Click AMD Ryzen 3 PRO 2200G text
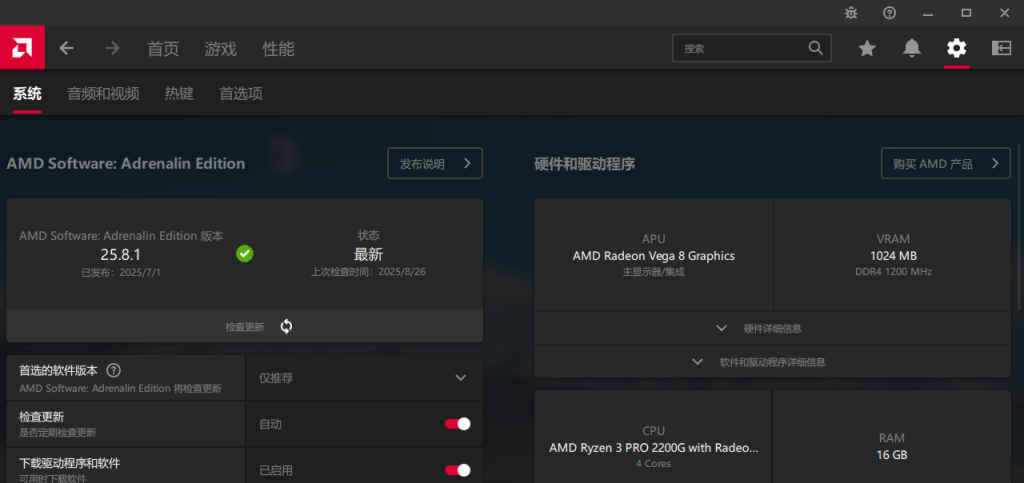This screenshot has height=483, width=1024. [654, 448]
